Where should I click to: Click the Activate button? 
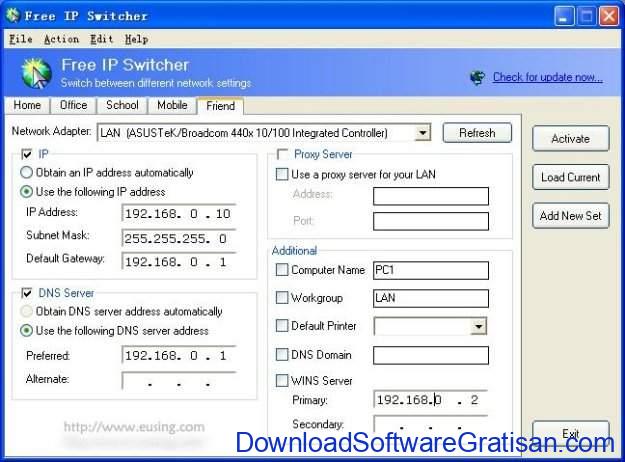(x=570, y=139)
